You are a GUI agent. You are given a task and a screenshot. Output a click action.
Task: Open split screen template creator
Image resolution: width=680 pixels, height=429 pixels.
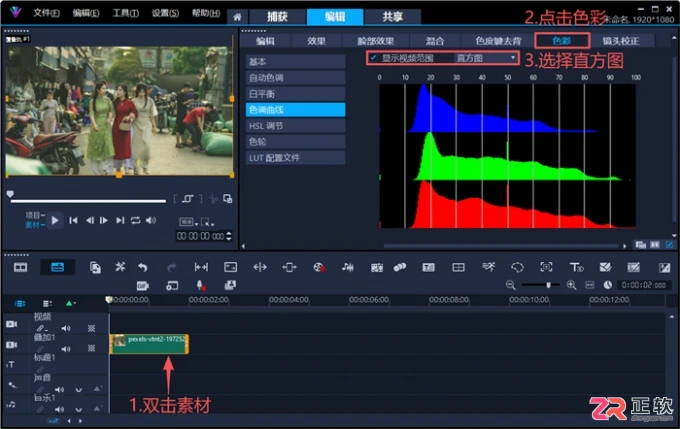605,267
